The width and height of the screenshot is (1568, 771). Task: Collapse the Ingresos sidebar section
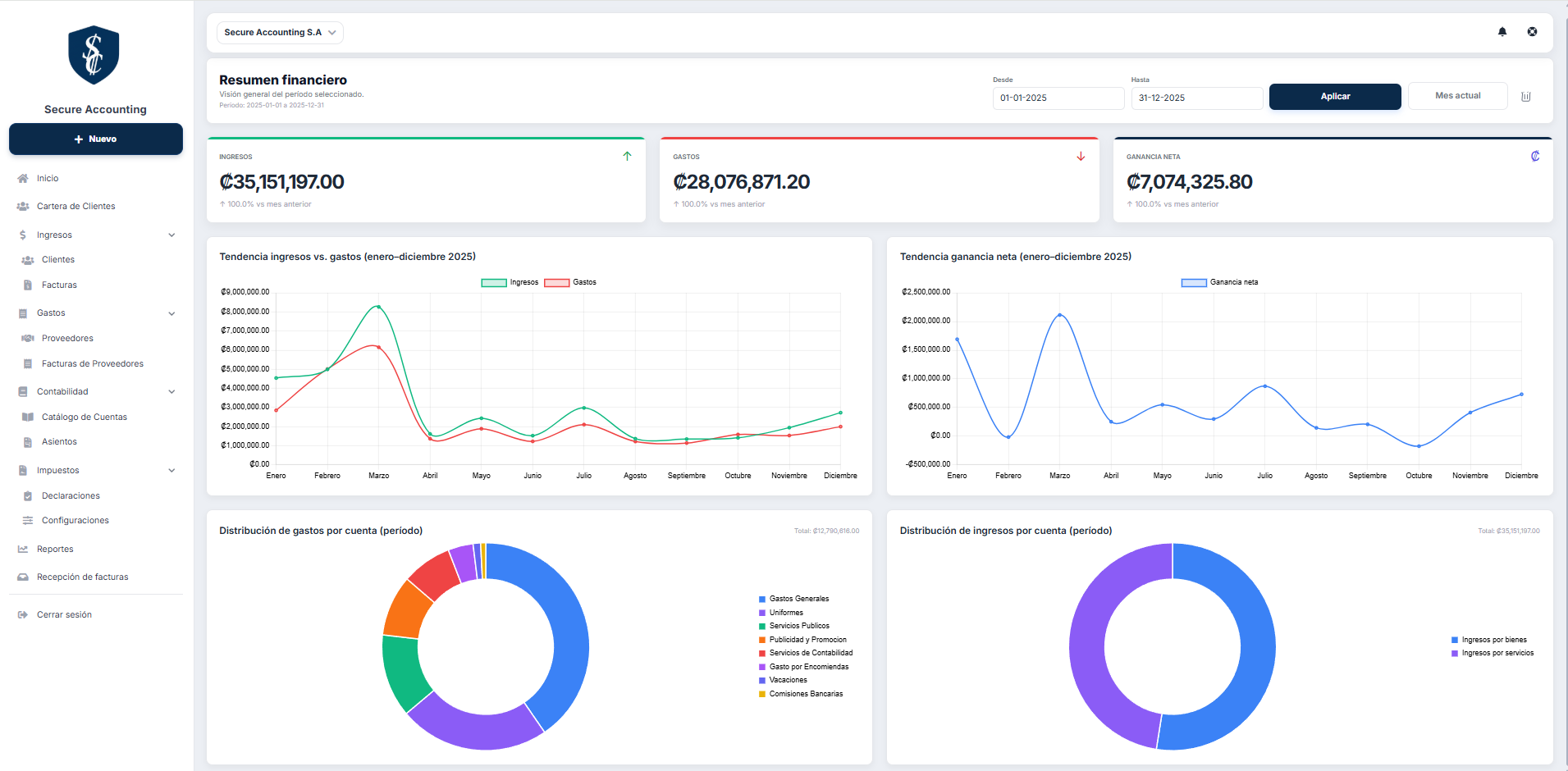tap(171, 235)
